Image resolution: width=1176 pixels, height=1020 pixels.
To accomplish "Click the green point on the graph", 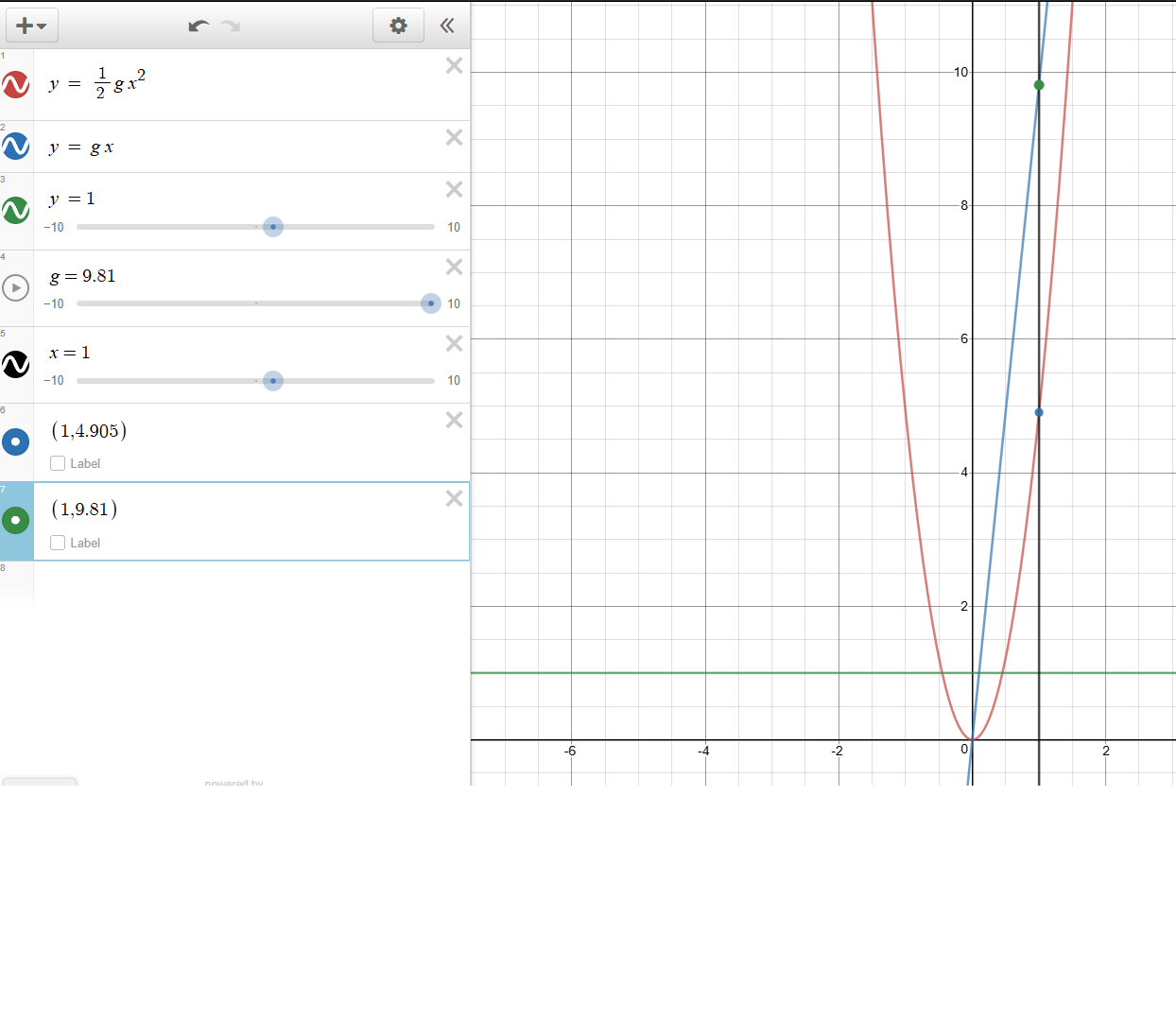I will click(x=1039, y=85).
